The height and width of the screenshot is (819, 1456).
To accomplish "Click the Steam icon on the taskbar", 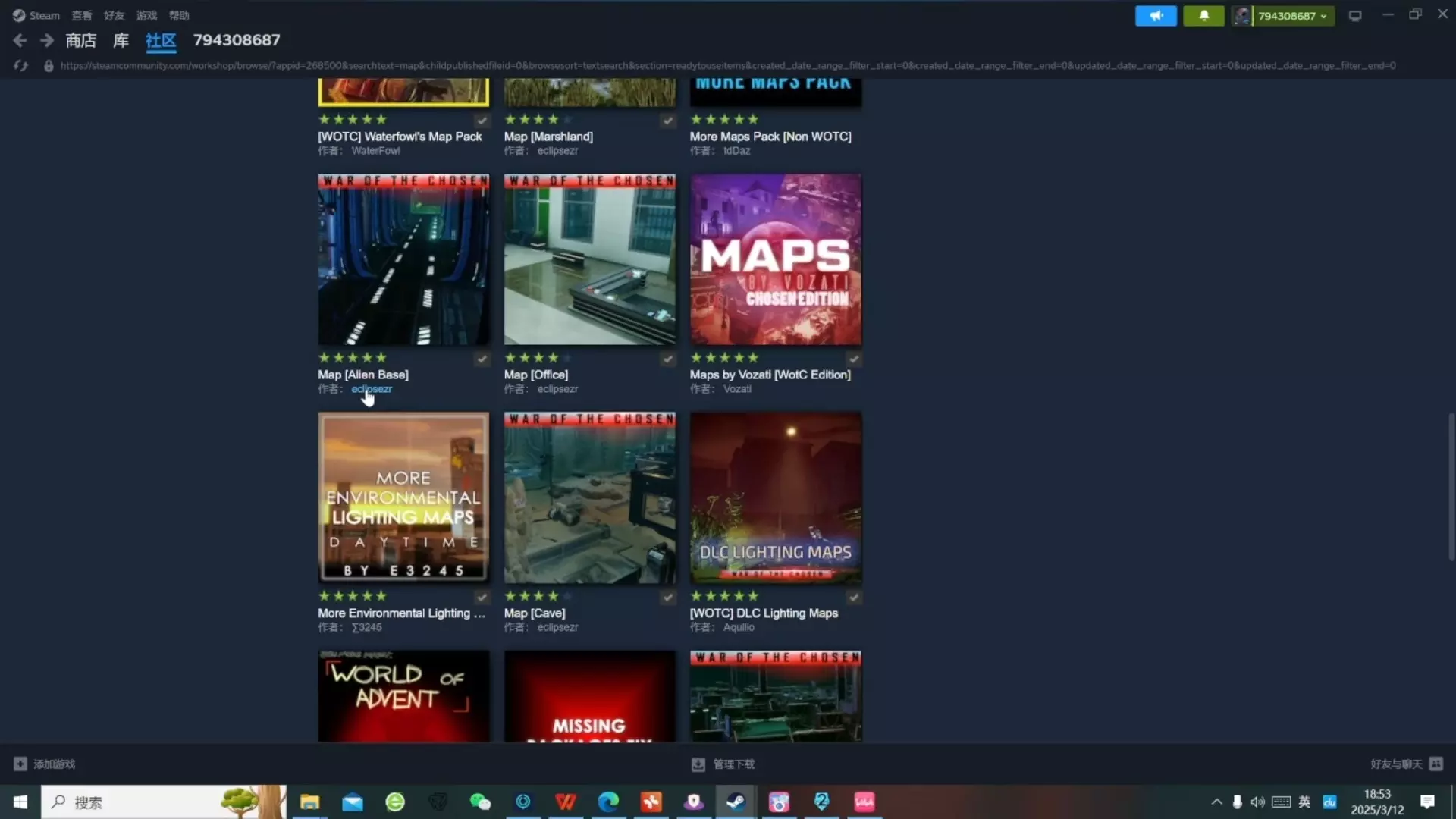I will point(736,802).
